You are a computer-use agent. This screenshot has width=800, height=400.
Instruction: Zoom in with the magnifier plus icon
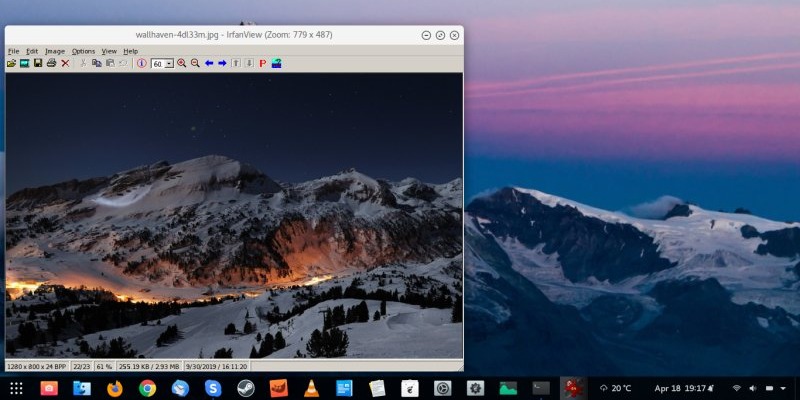tap(182, 63)
